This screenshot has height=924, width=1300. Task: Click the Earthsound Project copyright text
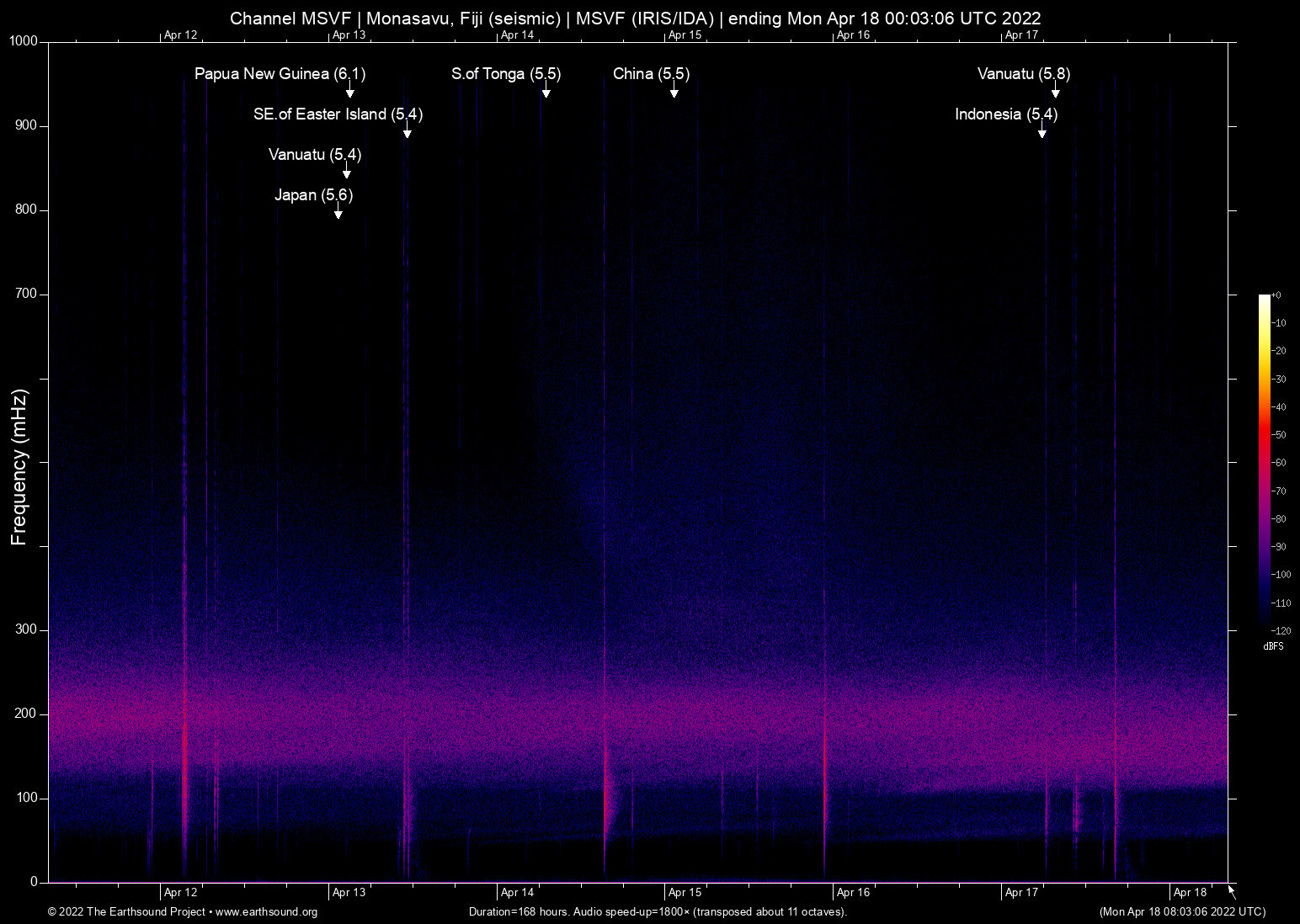126,912
